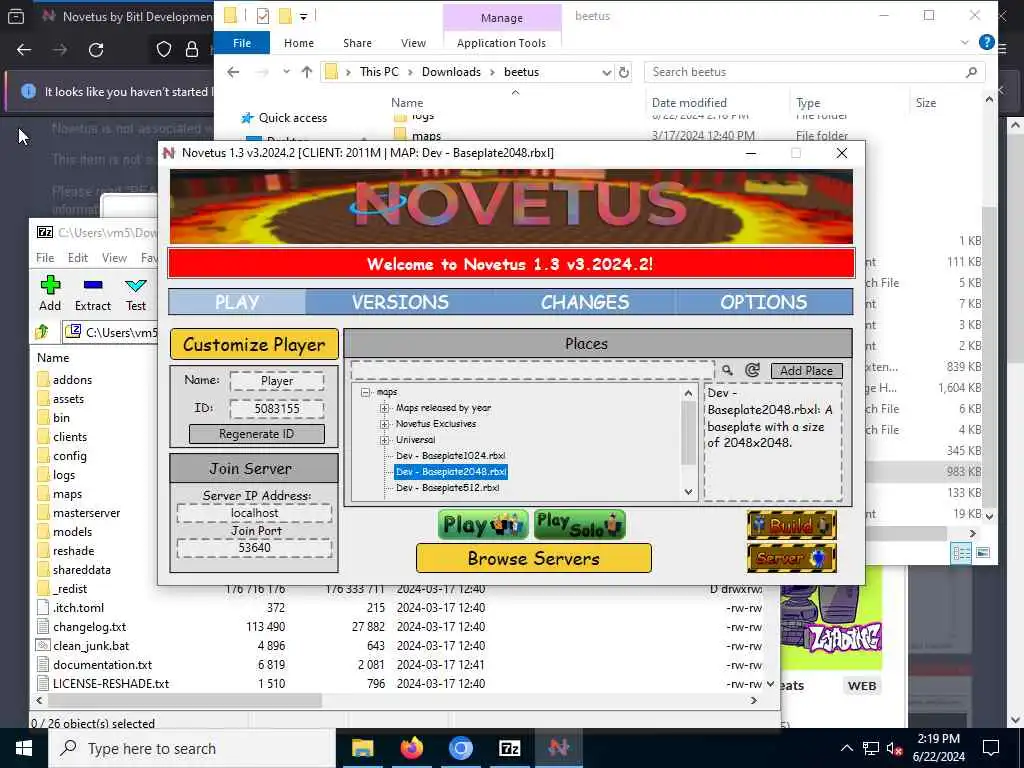Click the 7-Zip Extract toolbar icon
This screenshot has height=768, width=1024.
pos(93,293)
